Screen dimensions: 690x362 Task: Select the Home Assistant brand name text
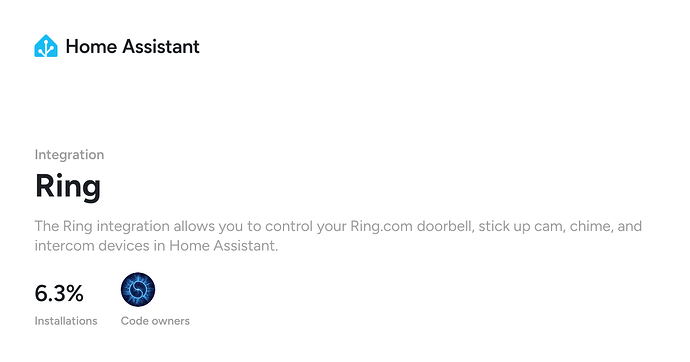click(132, 46)
